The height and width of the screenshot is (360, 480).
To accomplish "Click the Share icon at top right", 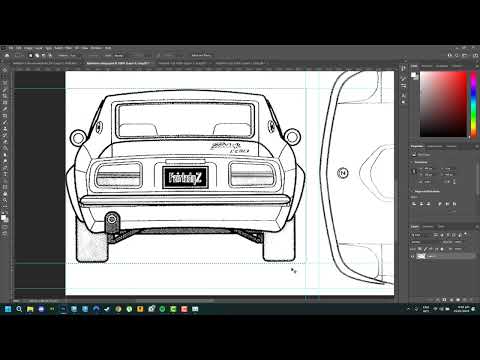I will (x=475, y=55).
